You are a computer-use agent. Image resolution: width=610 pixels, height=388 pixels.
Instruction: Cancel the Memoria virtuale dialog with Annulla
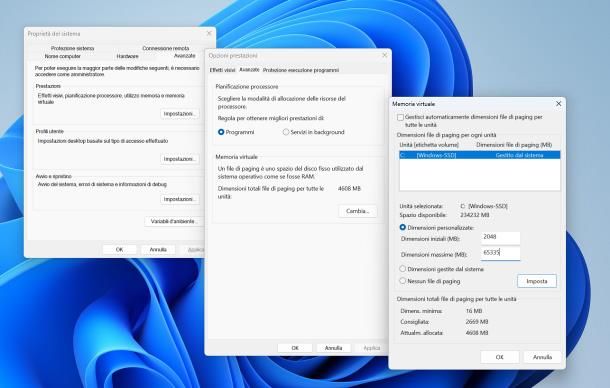[x=542, y=357]
